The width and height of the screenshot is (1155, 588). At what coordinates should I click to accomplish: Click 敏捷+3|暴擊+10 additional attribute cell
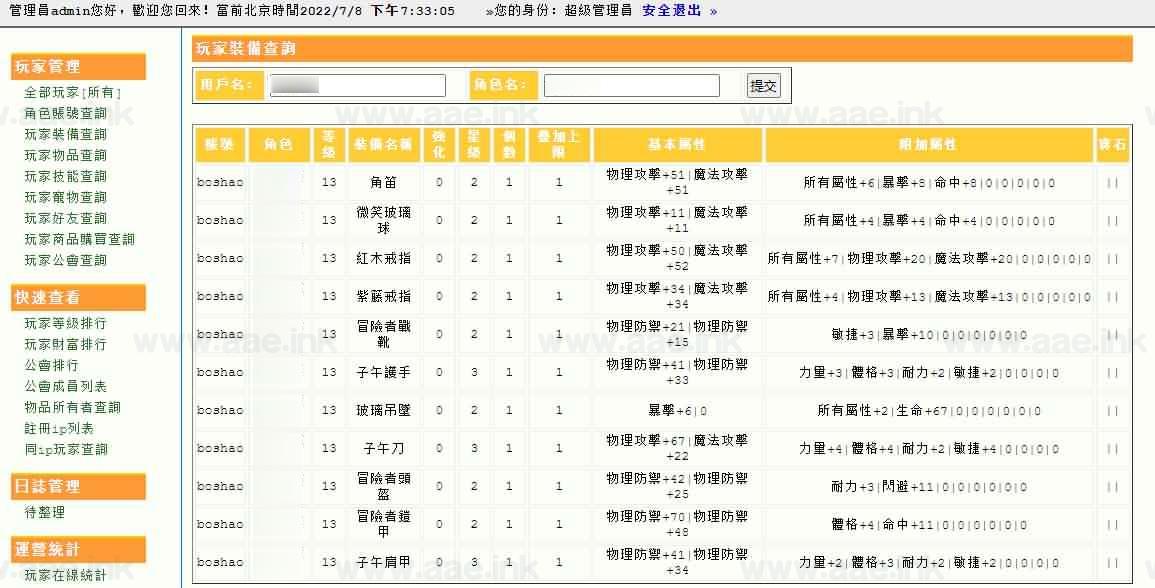(x=928, y=335)
